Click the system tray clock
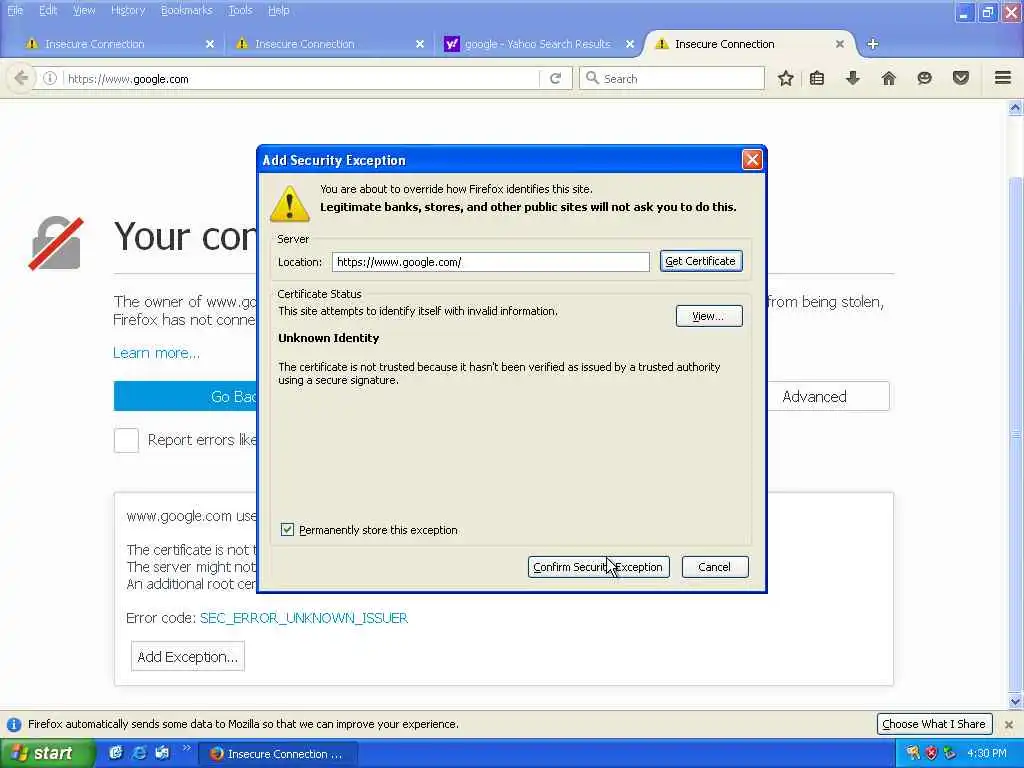This screenshot has height=768, width=1024. (987, 754)
